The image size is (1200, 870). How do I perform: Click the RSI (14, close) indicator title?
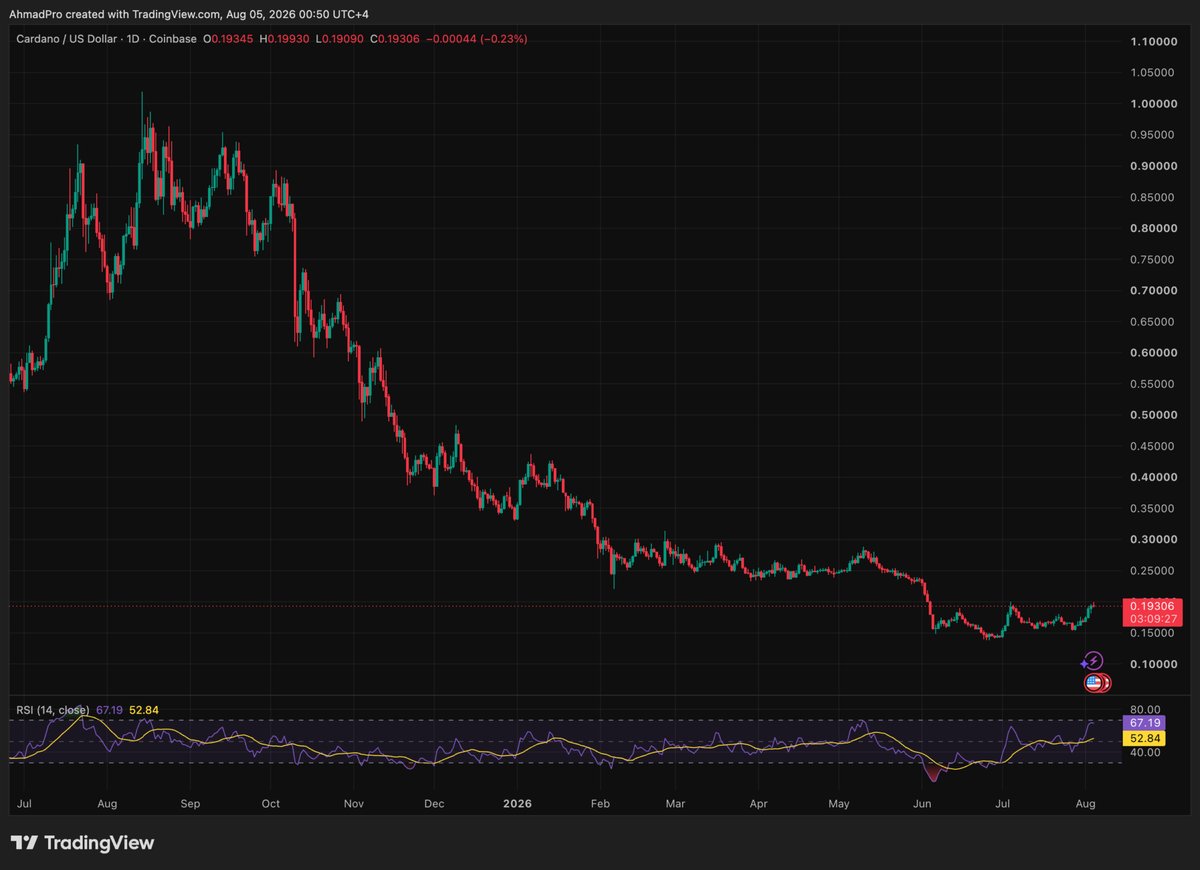(53, 710)
